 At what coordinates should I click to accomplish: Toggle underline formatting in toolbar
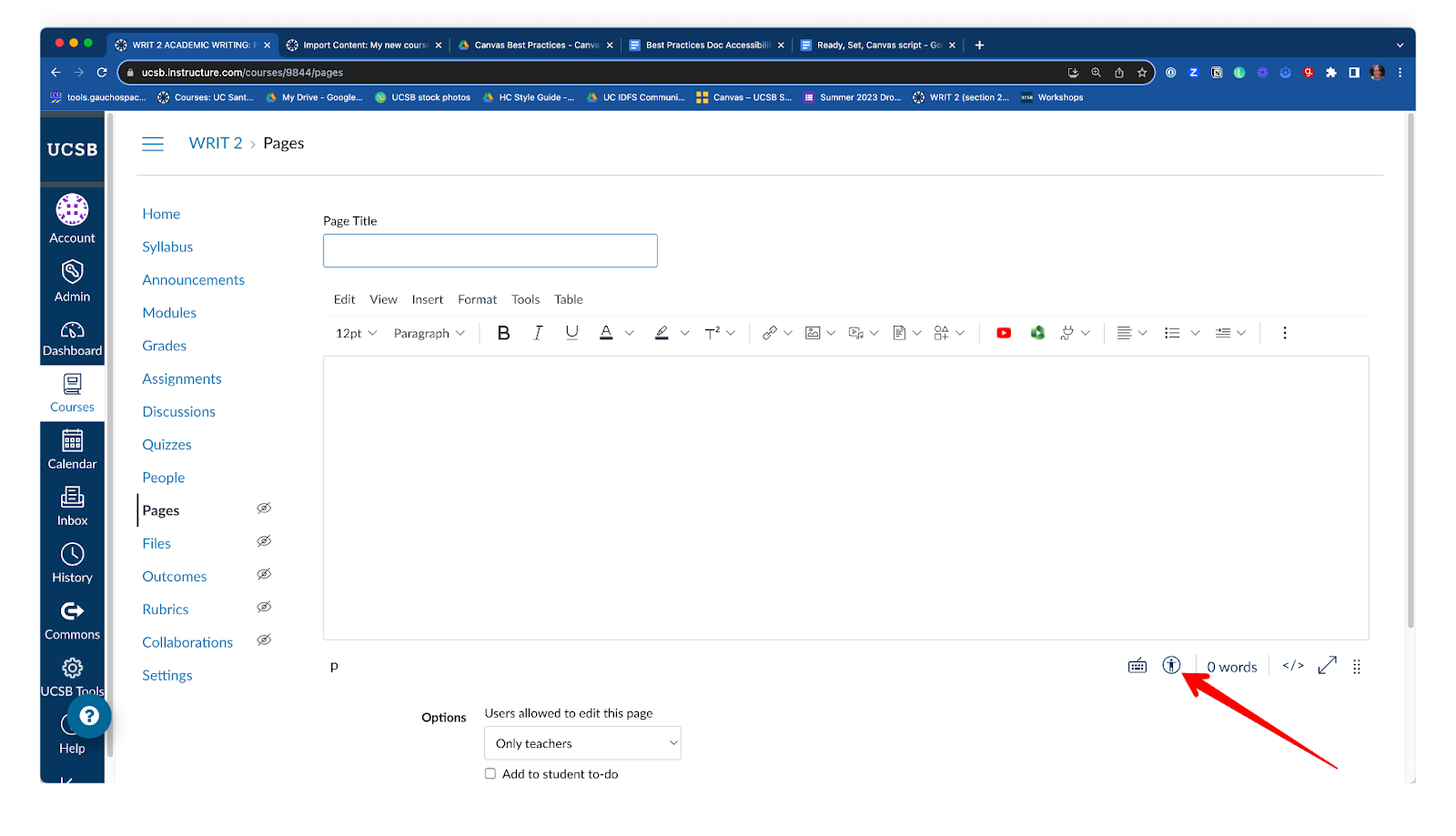point(571,333)
